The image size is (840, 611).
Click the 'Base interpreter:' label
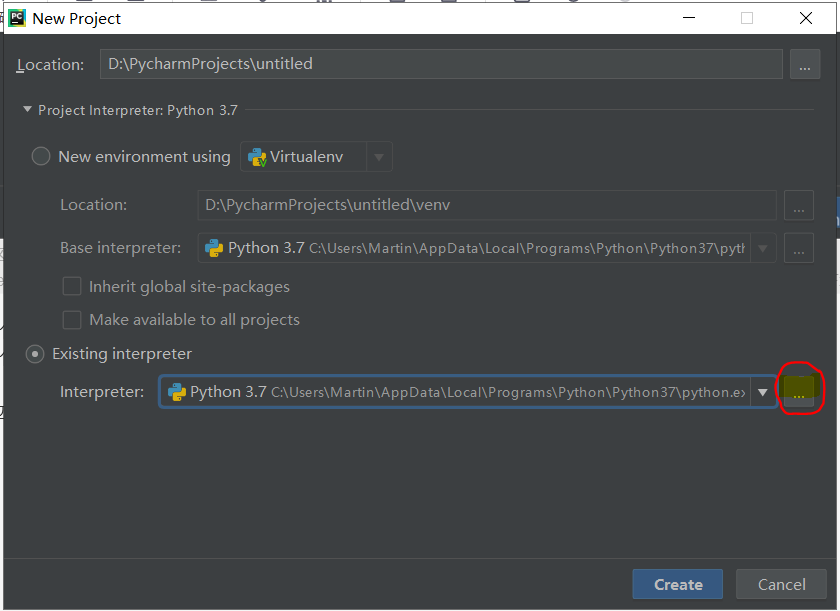point(121,248)
